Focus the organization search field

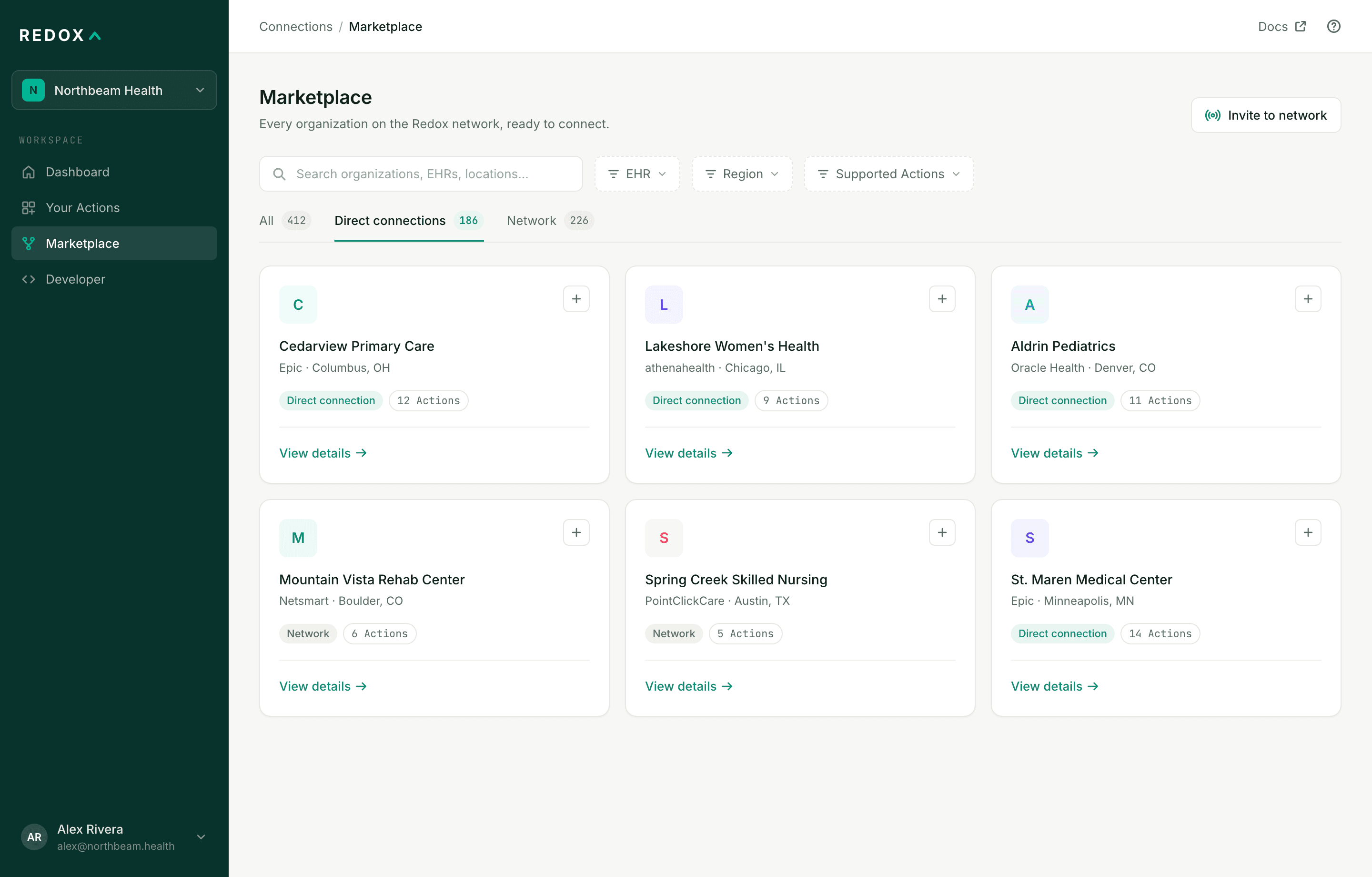[x=421, y=174]
